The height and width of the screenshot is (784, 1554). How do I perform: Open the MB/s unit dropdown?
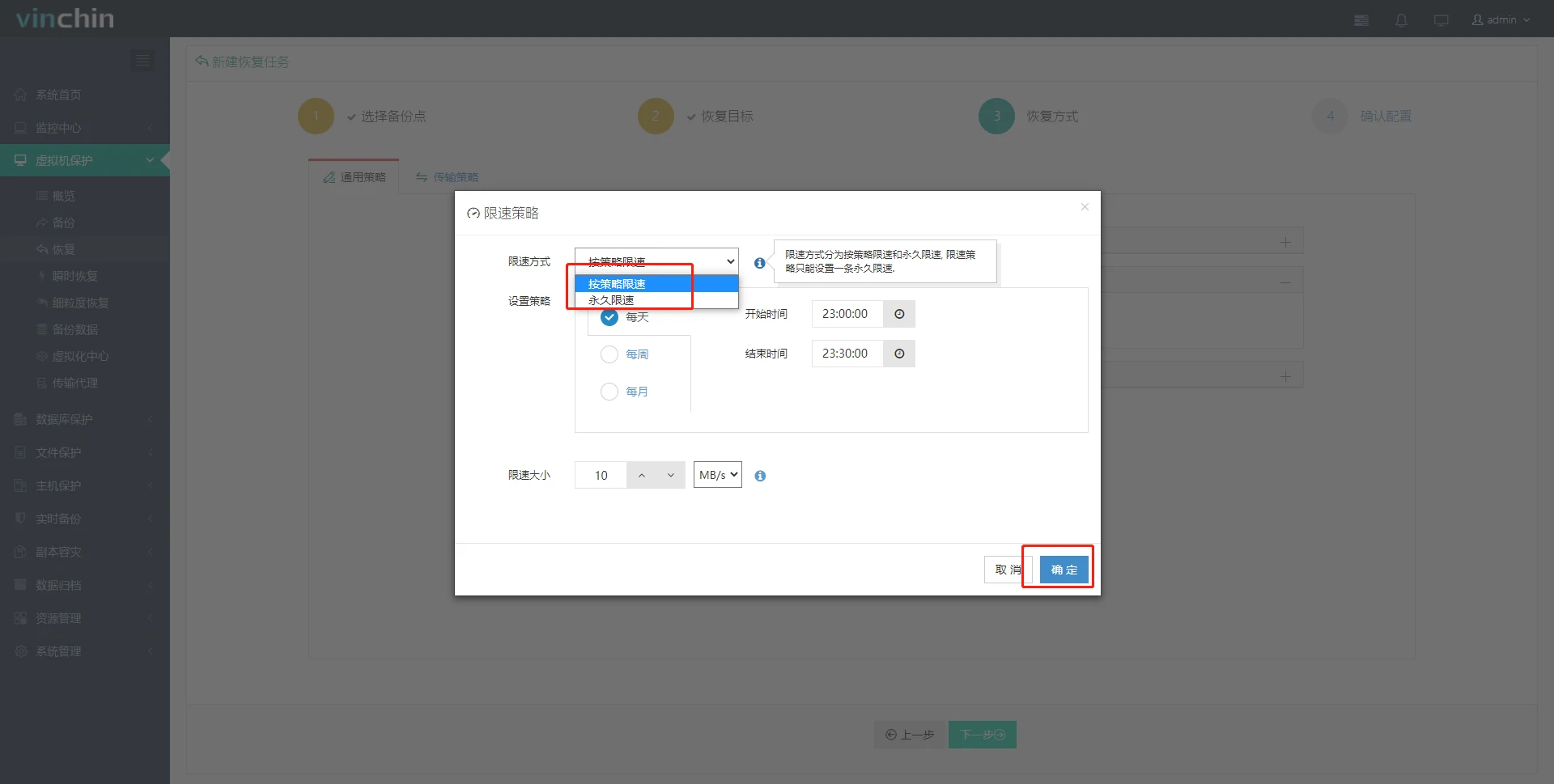pos(718,475)
